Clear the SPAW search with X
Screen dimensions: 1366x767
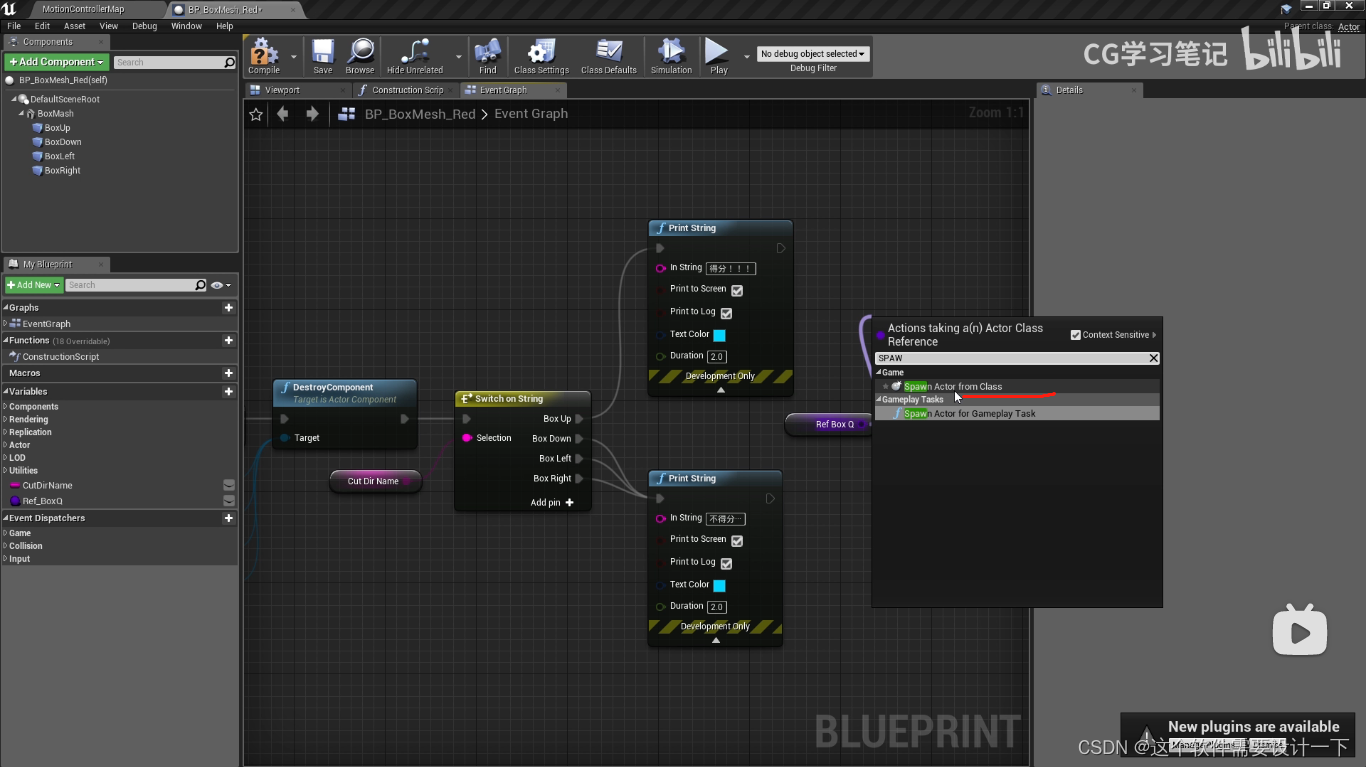pos(1153,358)
